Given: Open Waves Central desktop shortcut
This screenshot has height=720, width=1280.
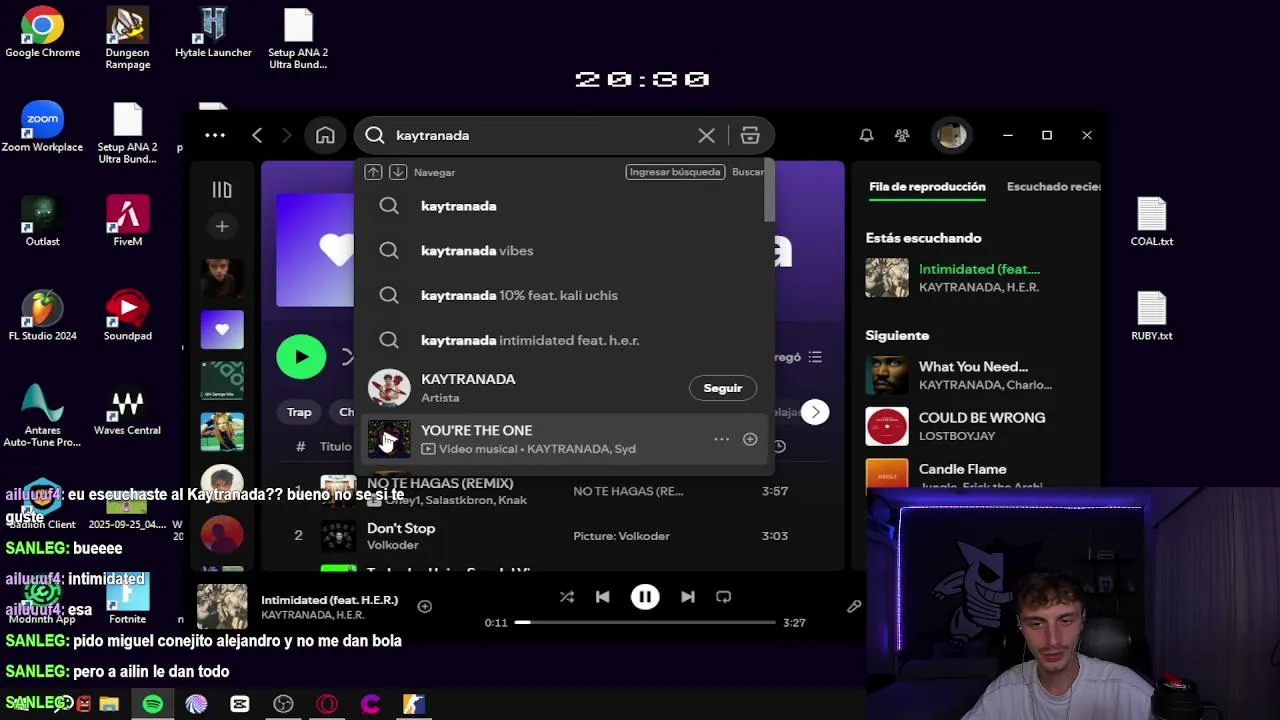Looking at the screenshot, I should pos(127,411).
